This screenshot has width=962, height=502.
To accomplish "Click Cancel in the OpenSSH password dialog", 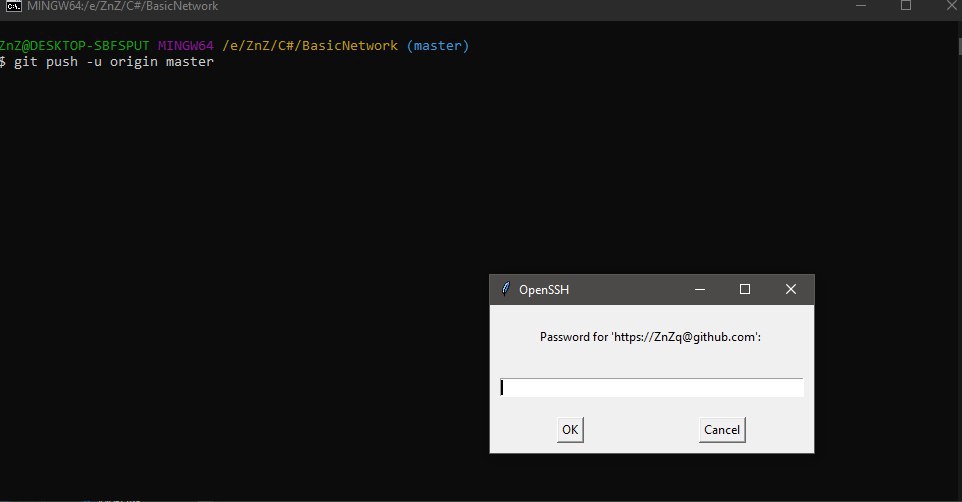I will tap(722, 430).
